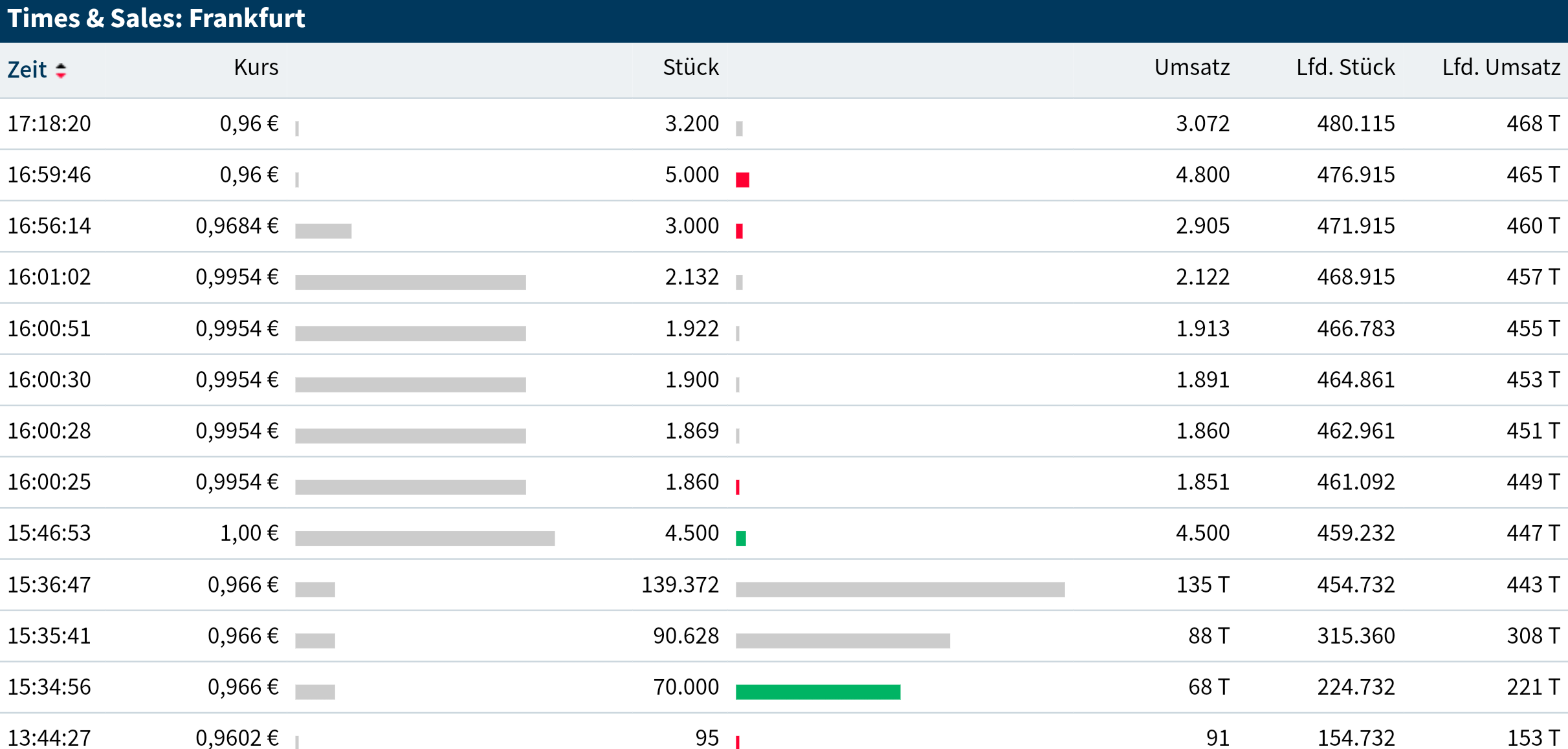
Task: Click the 13:44:27 trade row time
Action: pos(49,737)
